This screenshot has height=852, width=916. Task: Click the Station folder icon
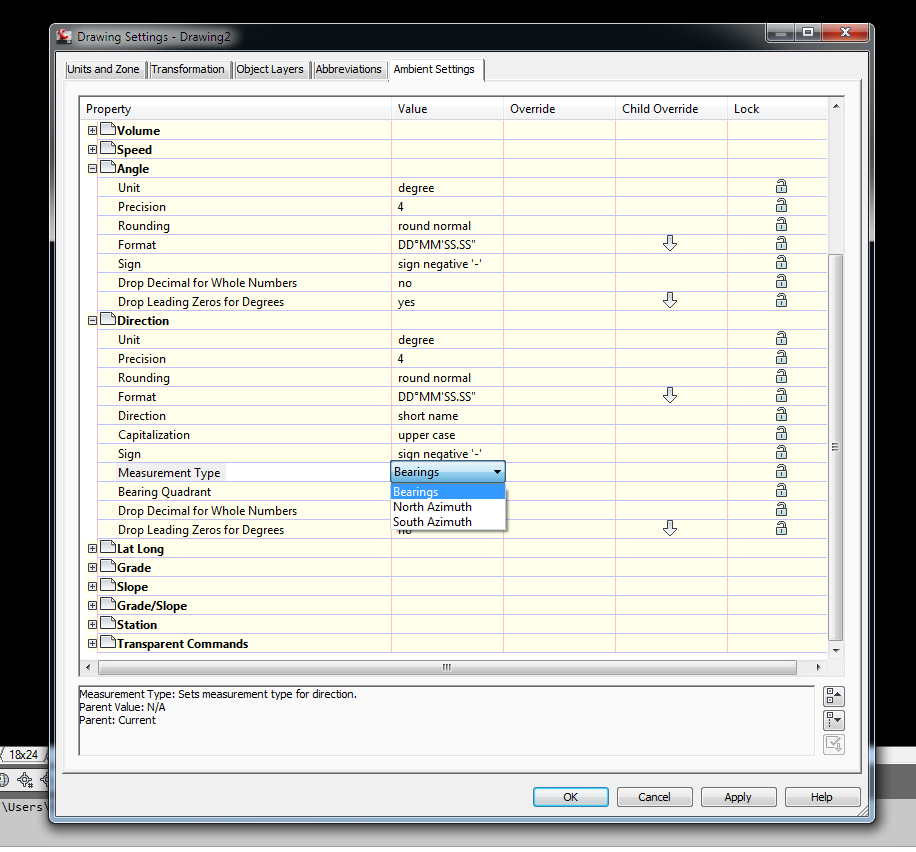107,623
